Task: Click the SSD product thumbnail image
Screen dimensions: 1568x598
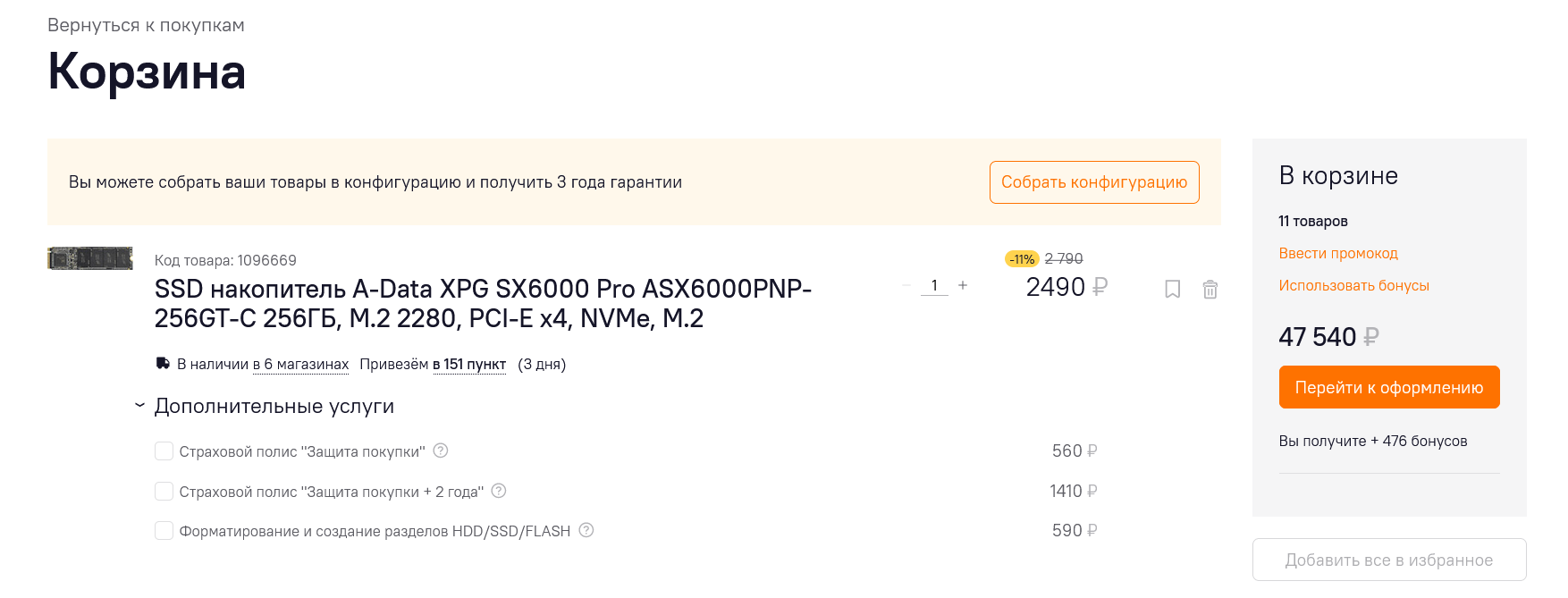Action: (x=90, y=258)
